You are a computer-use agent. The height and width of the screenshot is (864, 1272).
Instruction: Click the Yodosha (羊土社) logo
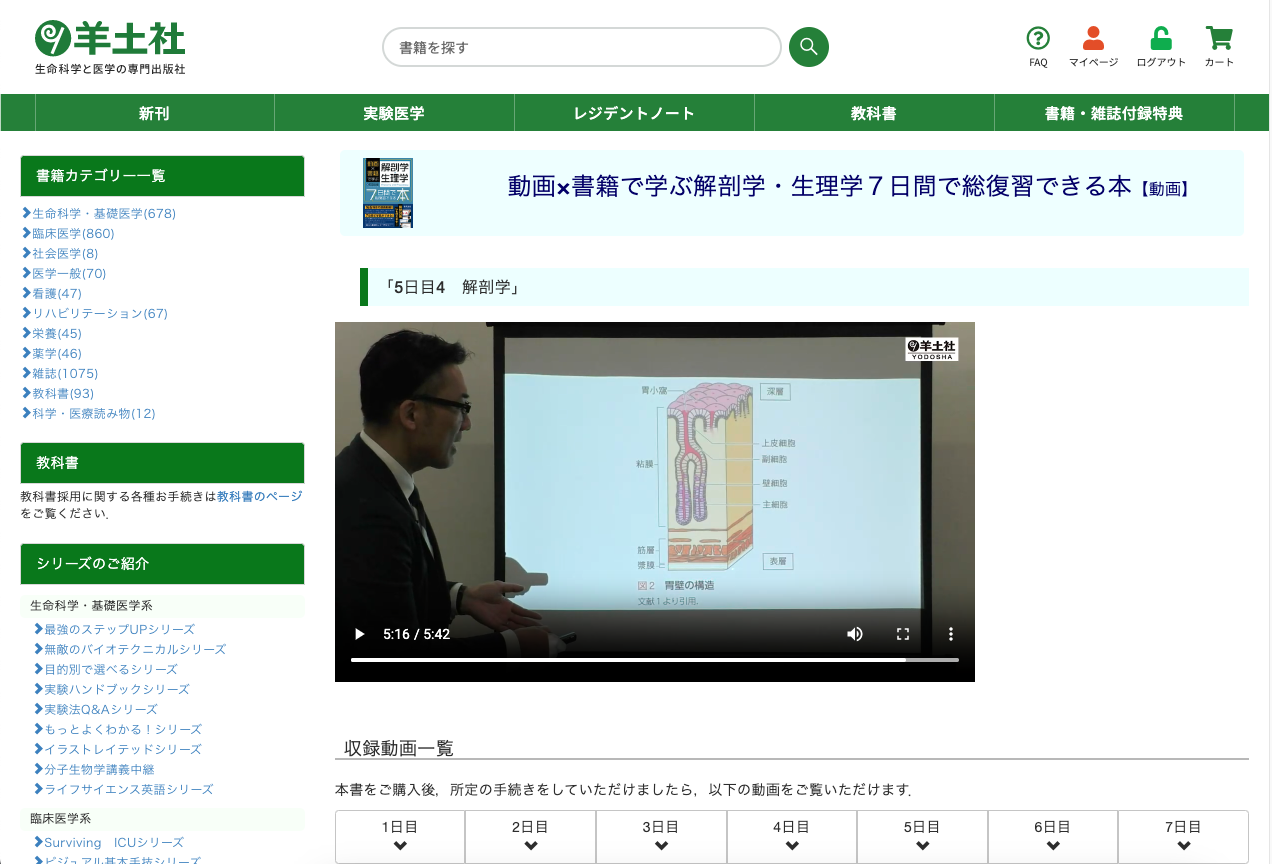[x=110, y=47]
